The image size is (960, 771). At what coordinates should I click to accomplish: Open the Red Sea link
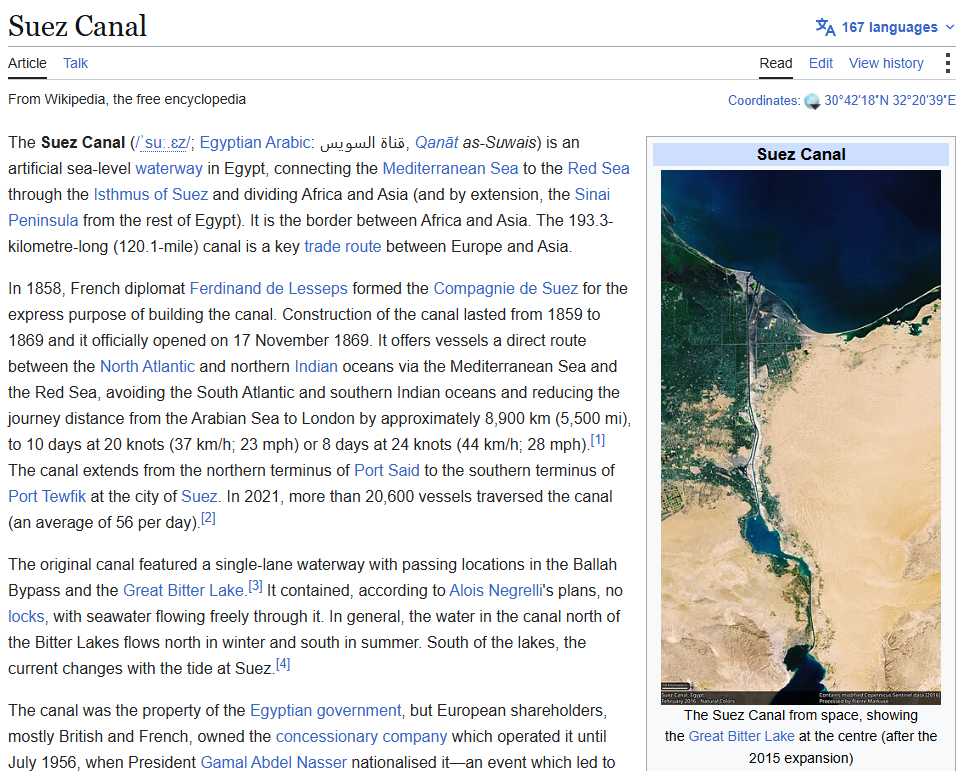coord(598,168)
